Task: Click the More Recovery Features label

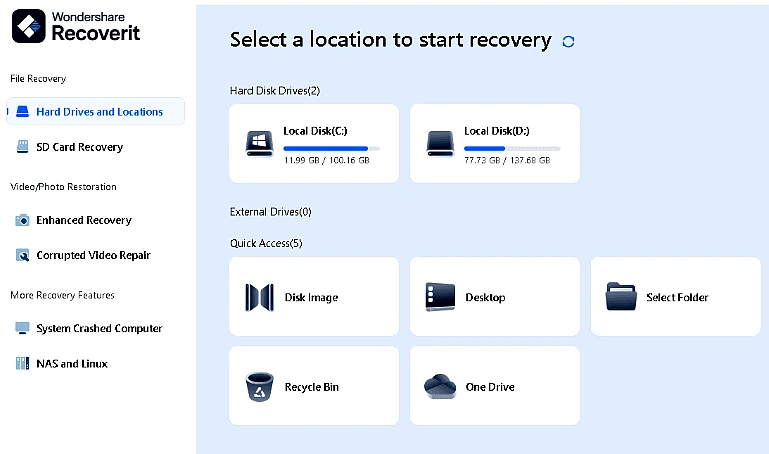Action: coord(62,295)
